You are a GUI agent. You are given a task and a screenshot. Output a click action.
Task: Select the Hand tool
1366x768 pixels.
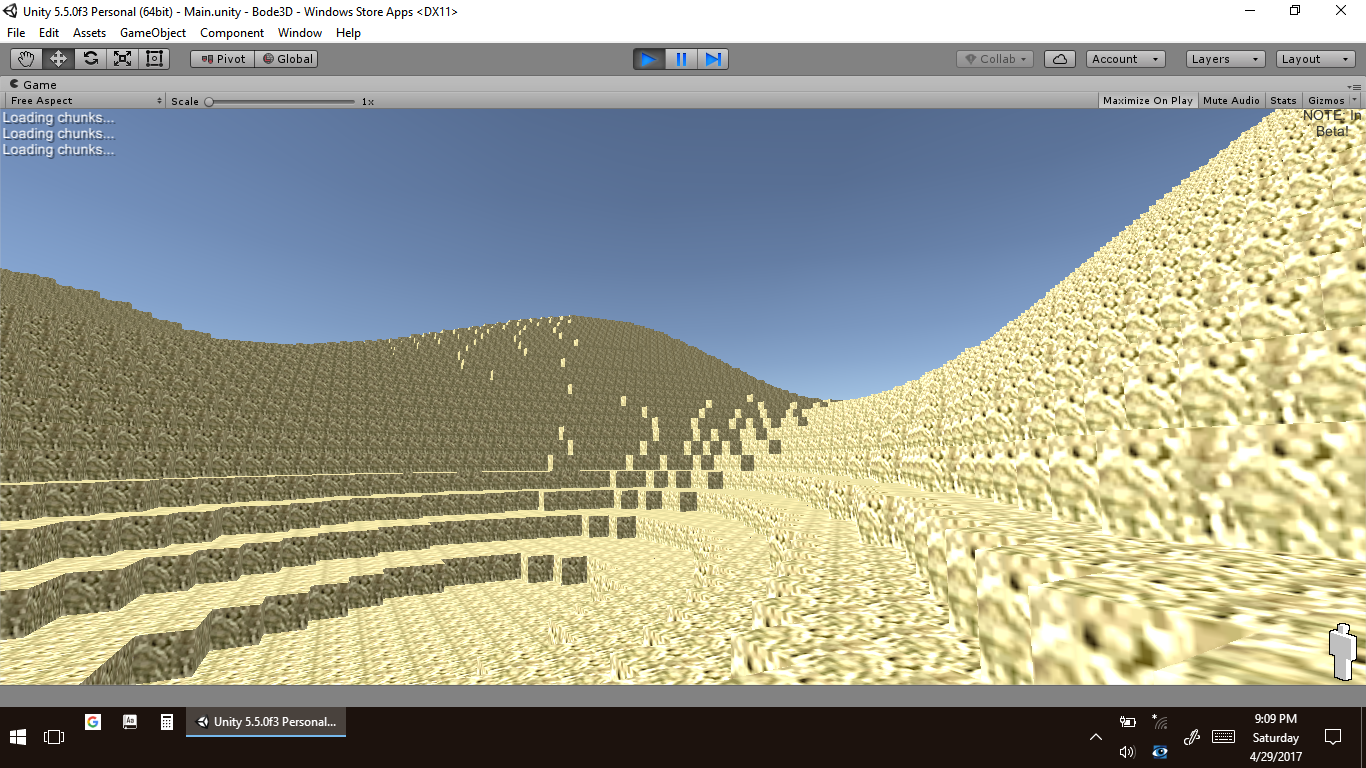click(x=26, y=59)
